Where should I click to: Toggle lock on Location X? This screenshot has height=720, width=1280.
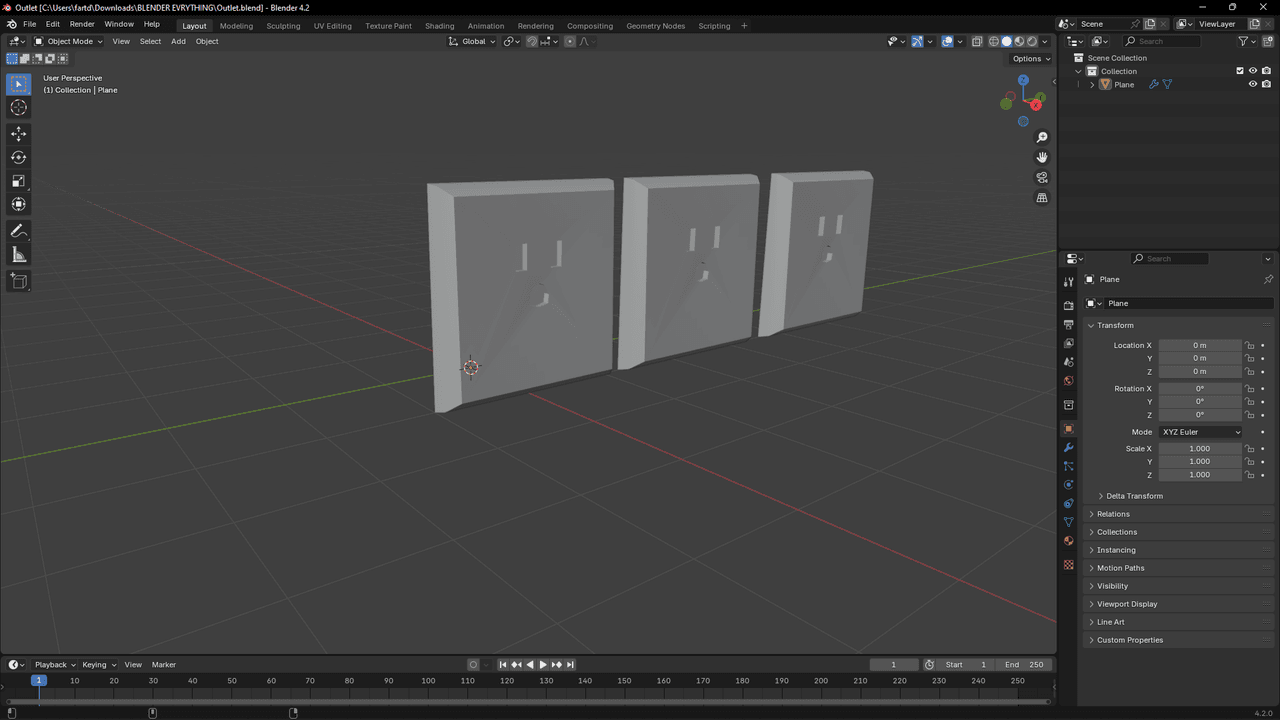tap(1249, 345)
